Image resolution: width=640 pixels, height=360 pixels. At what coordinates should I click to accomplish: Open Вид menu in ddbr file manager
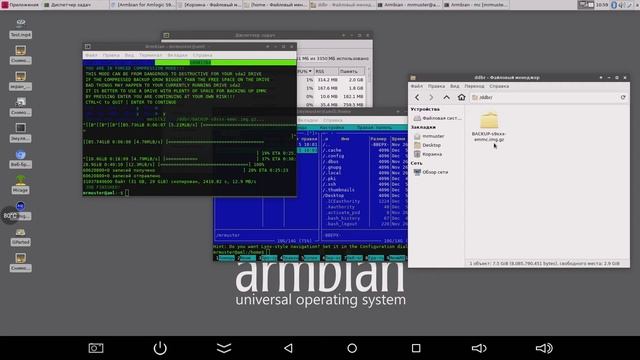(454, 86)
